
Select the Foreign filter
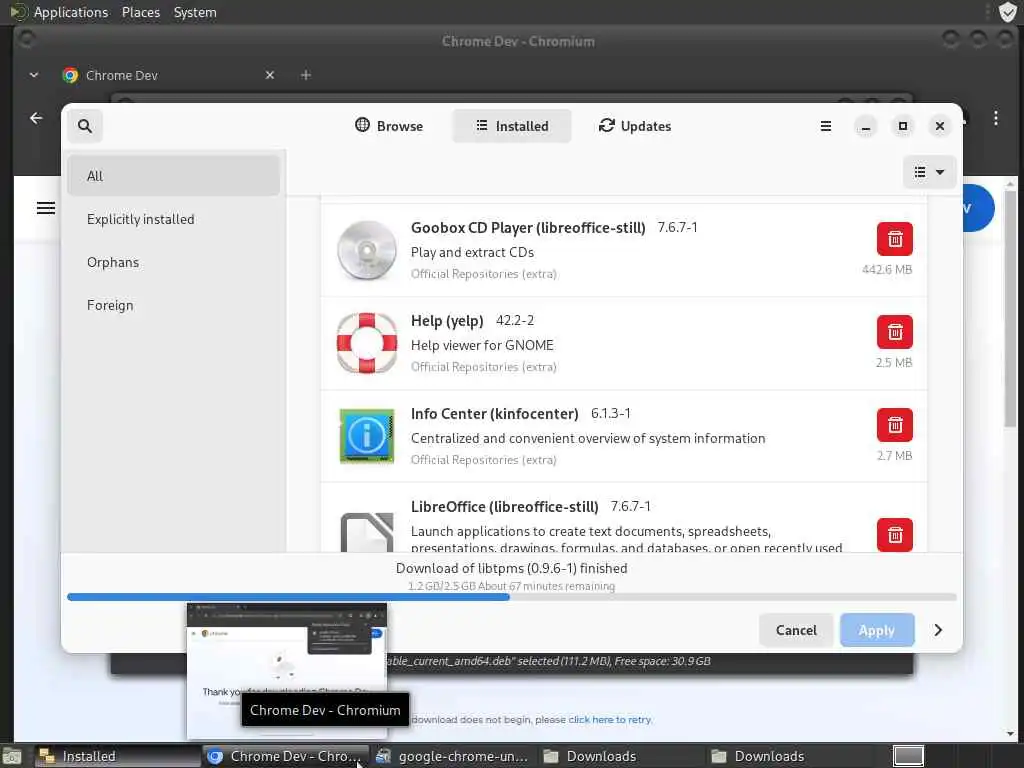174,306
